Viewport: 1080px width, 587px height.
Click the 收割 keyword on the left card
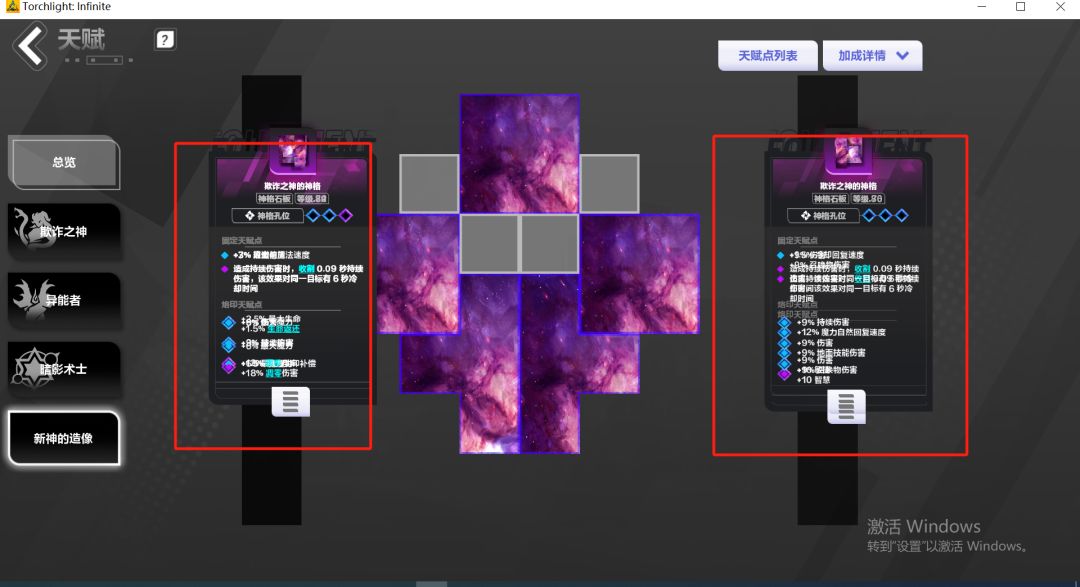(x=307, y=269)
